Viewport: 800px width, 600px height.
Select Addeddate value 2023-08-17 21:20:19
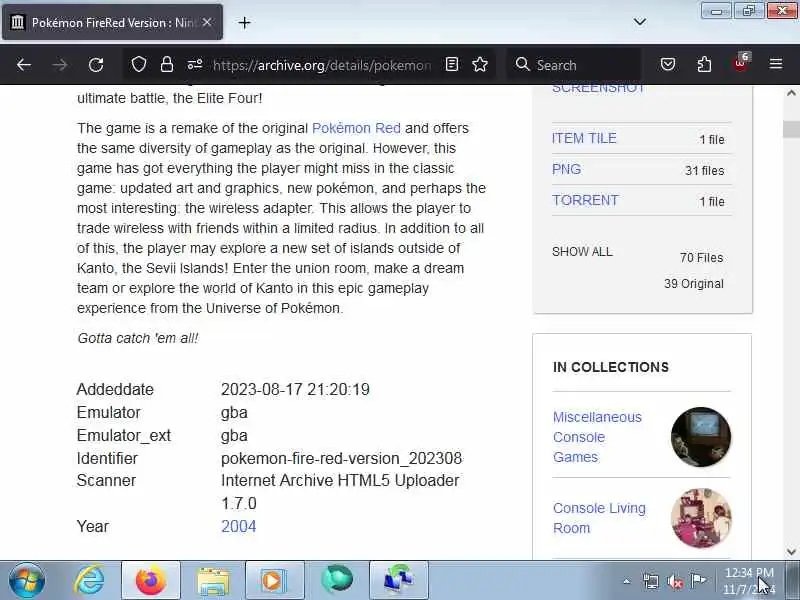point(295,389)
